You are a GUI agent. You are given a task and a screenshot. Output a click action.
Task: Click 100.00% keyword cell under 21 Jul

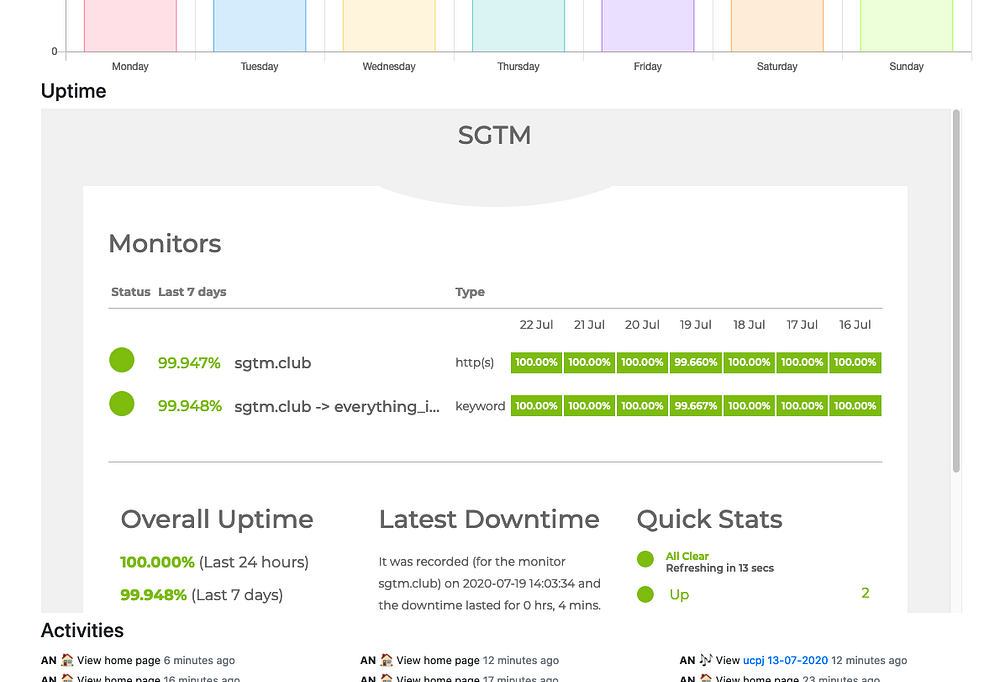[x=589, y=406]
